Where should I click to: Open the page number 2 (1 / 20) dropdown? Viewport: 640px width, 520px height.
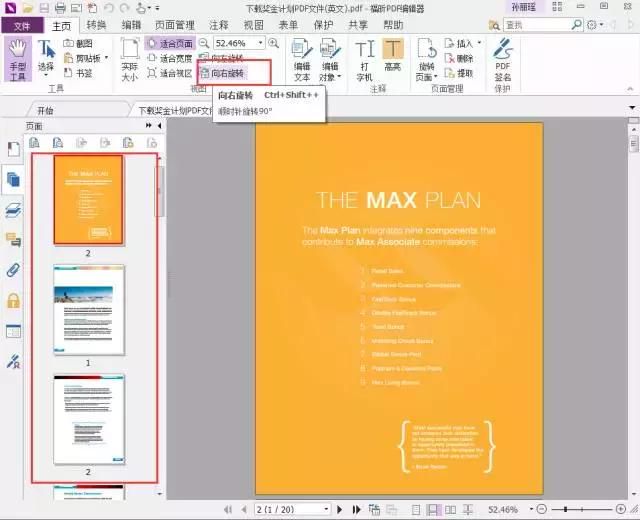[326, 509]
